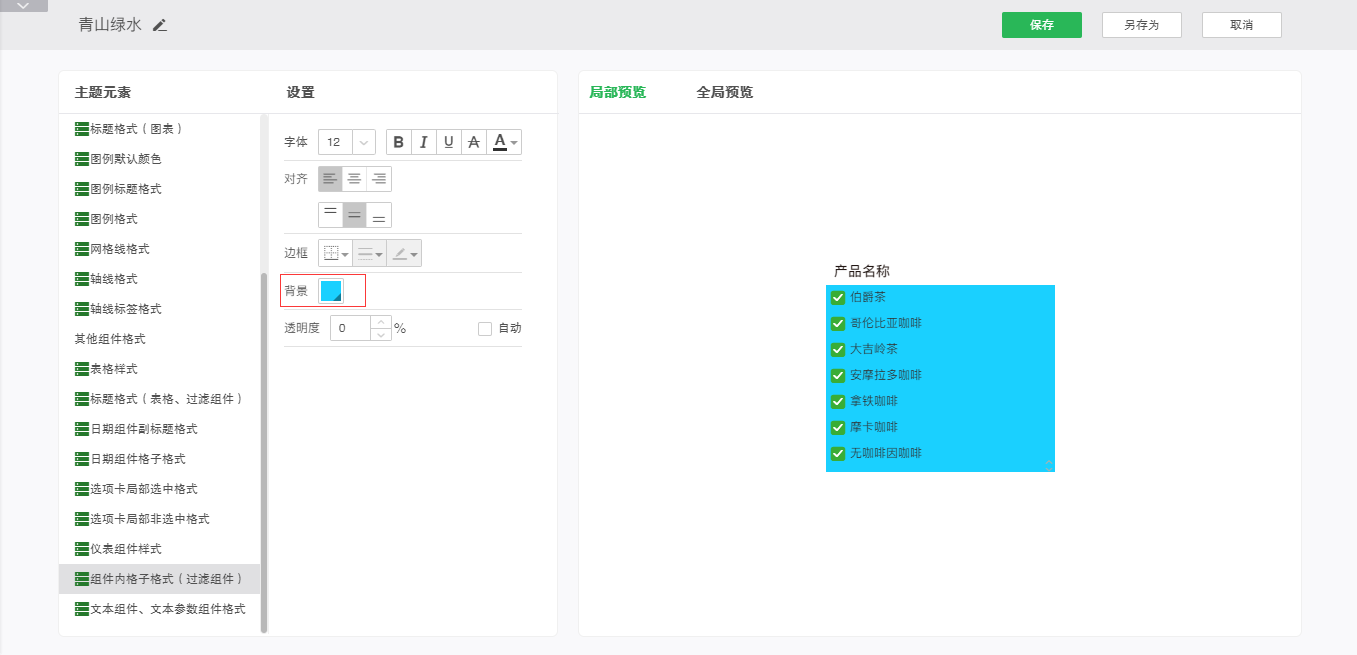Uncheck 拿铁咖啡 in the product filter
Viewport: 1357px width, 655px height.
point(838,401)
